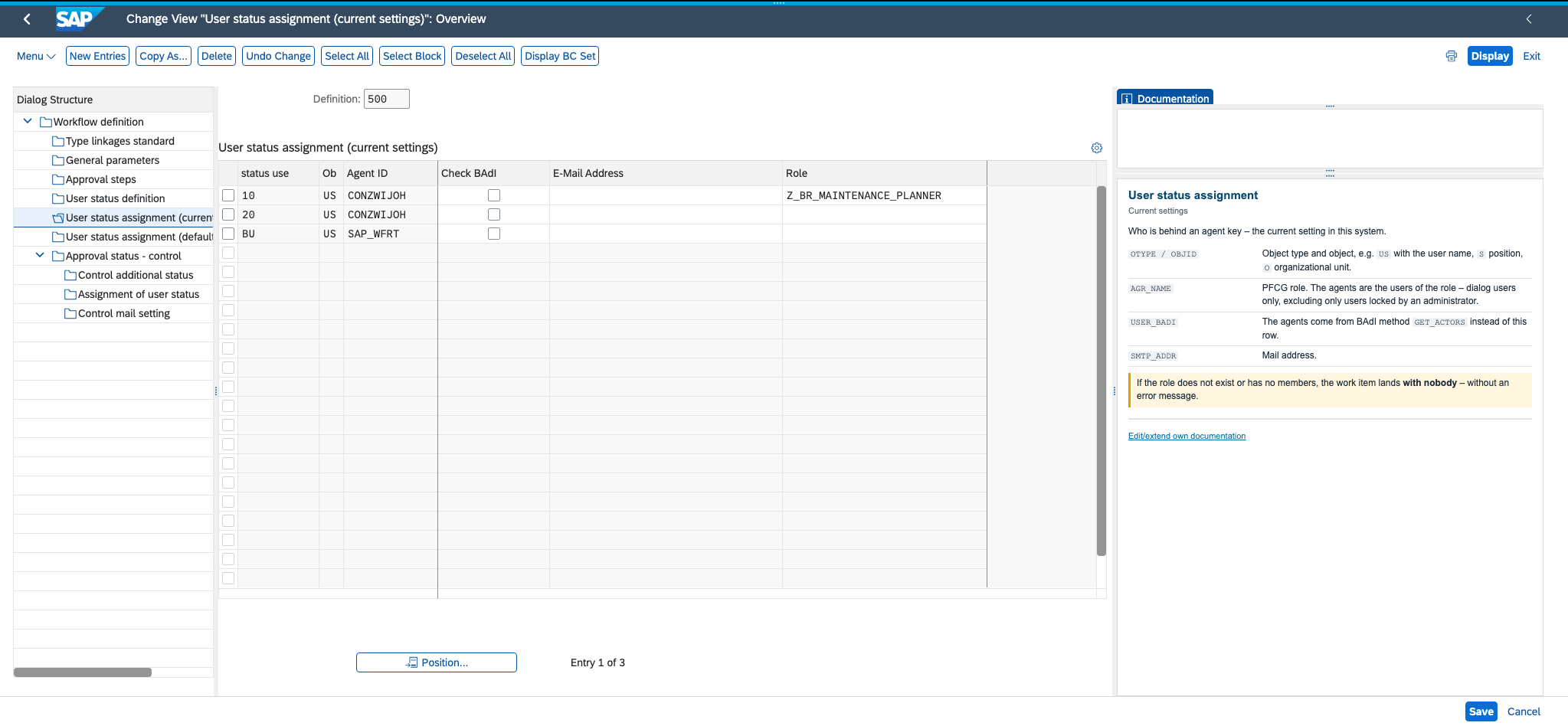
Task: Click folder icon of Assignment of user status
Action: [70, 294]
